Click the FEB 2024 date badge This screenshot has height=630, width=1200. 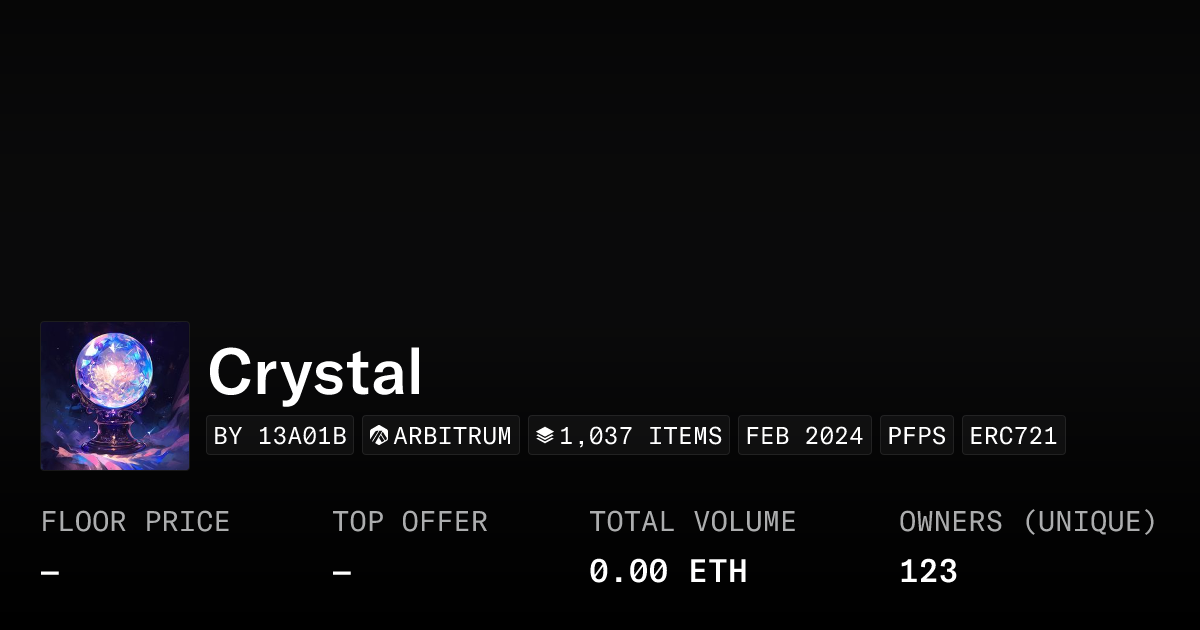(x=805, y=436)
